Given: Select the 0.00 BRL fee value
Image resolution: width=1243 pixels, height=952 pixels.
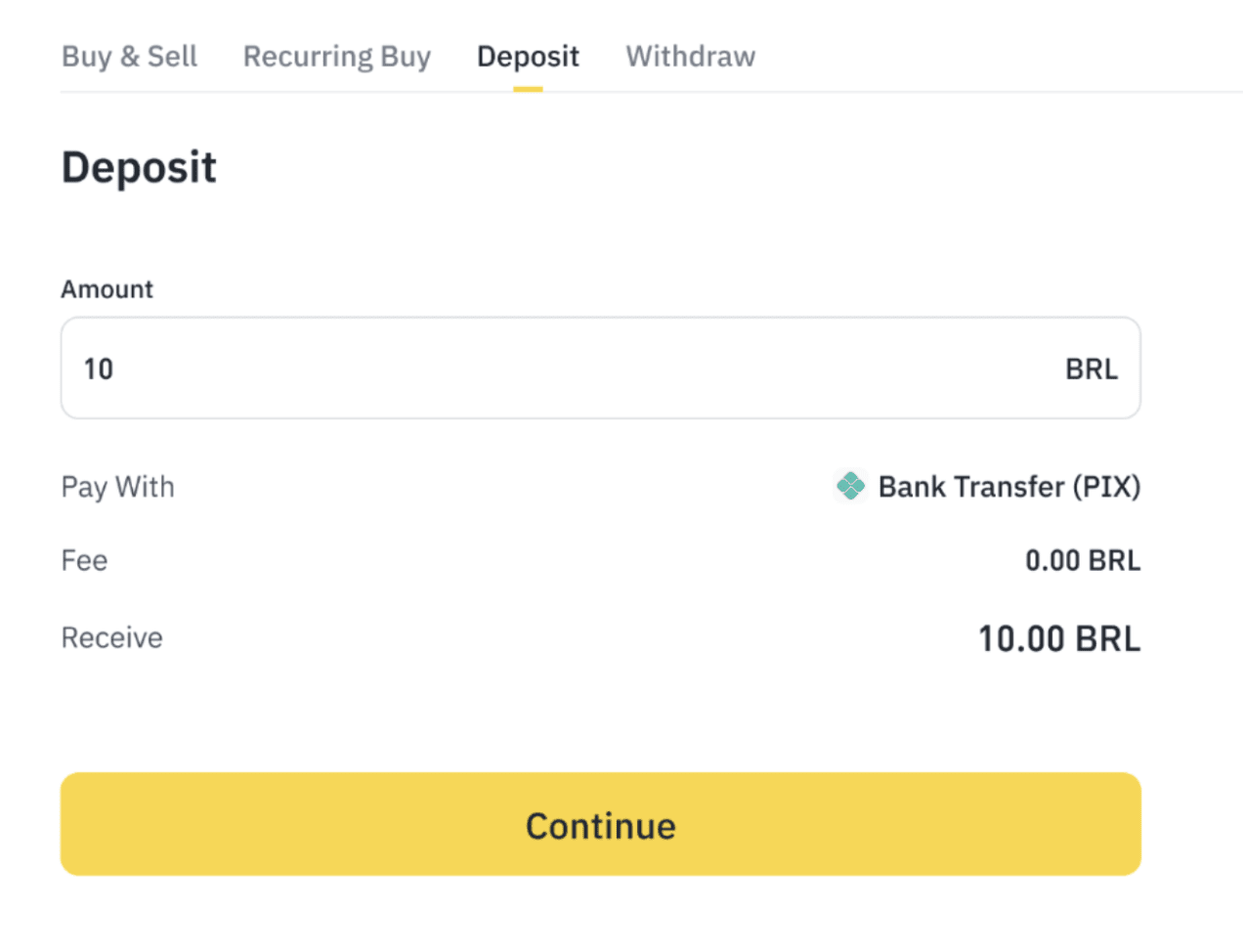Looking at the screenshot, I should tap(1082, 561).
